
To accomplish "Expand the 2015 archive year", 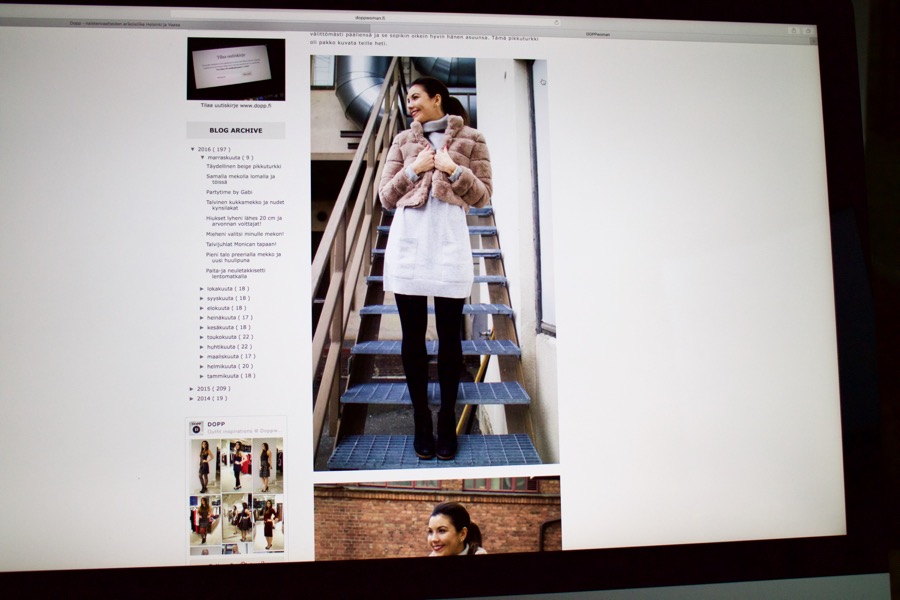I will [192, 389].
